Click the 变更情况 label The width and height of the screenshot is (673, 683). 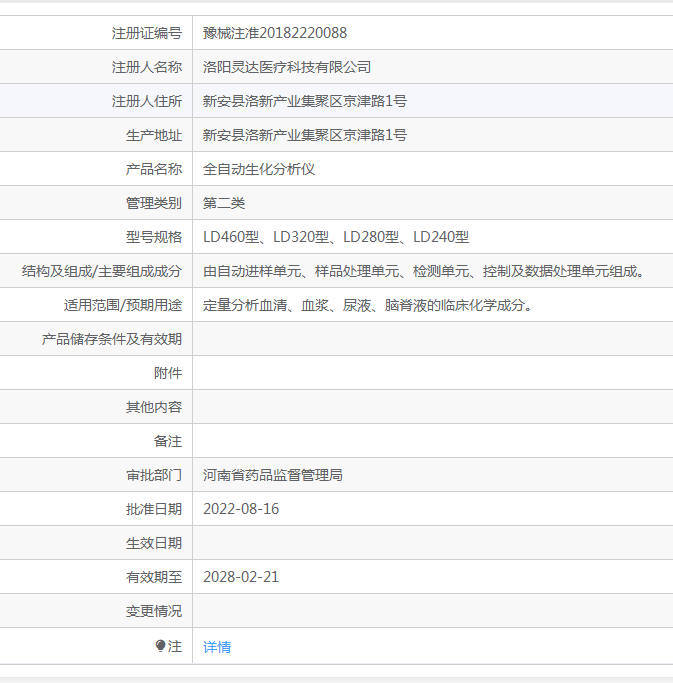pos(154,611)
